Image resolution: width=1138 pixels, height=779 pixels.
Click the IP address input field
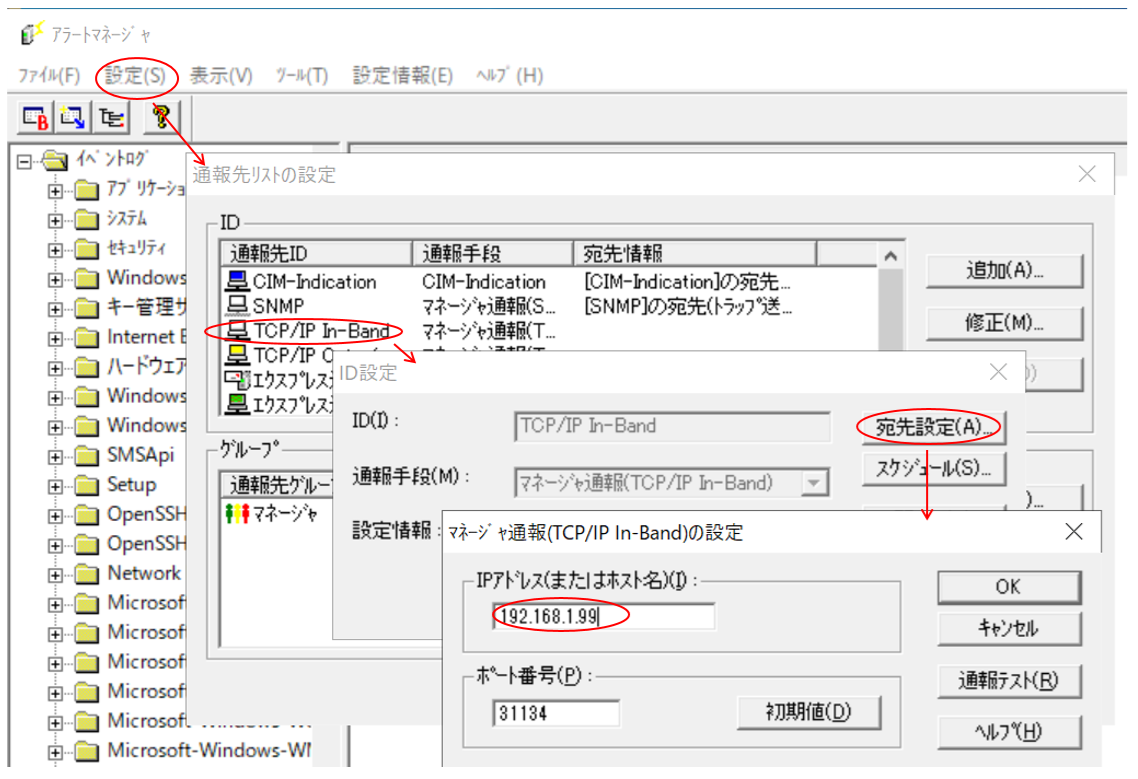[603, 617]
